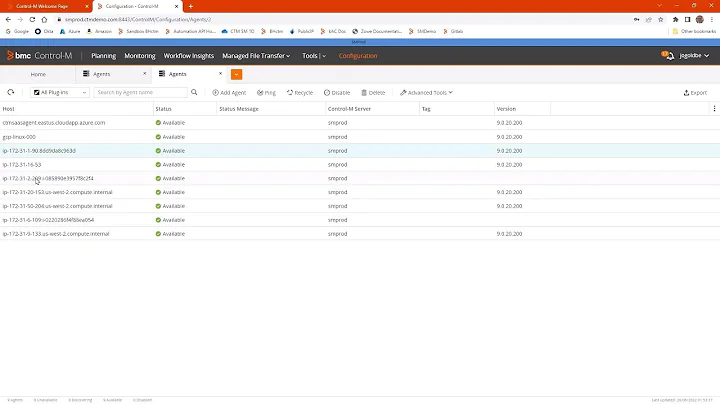Open the browser side panel icon
Screen dimensions: 720x404
click(x=687, y=19)
